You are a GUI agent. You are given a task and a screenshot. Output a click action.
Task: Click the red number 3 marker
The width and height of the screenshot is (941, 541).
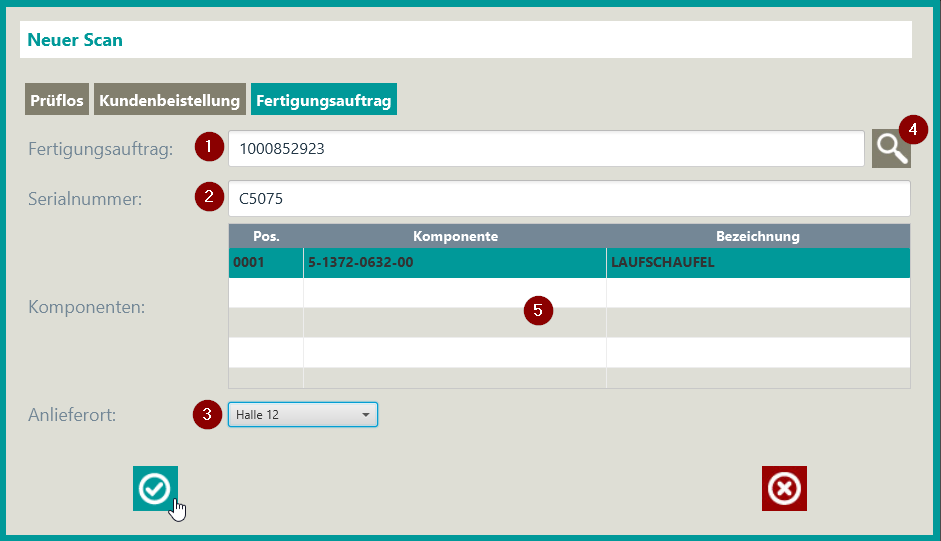207,414
